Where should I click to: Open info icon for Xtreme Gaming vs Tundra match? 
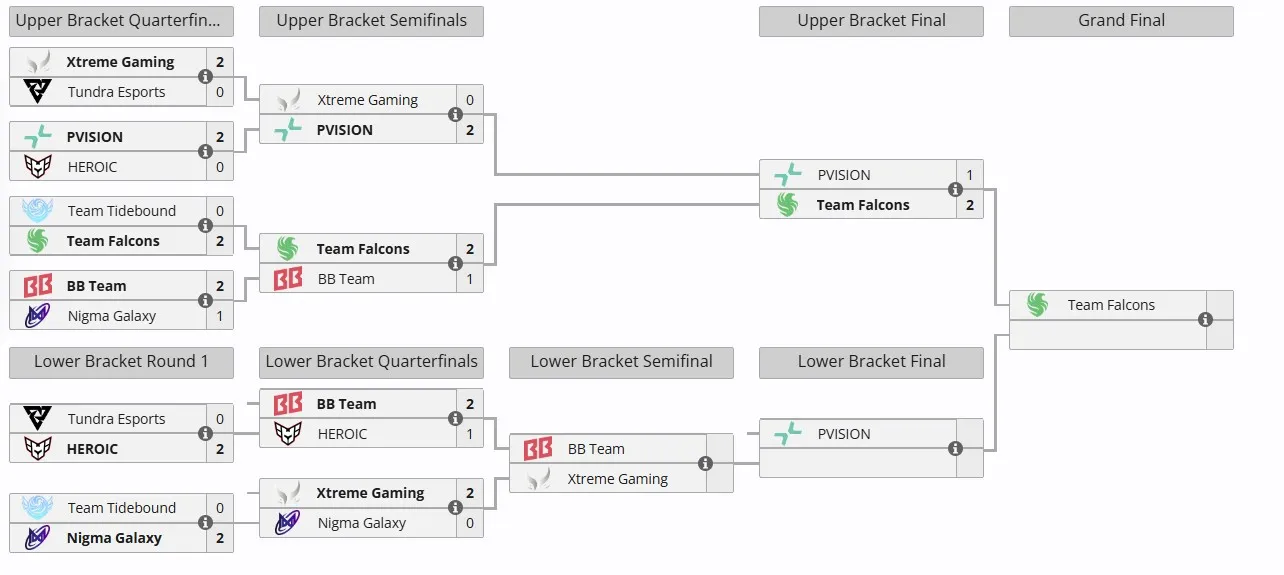[205, 77]
